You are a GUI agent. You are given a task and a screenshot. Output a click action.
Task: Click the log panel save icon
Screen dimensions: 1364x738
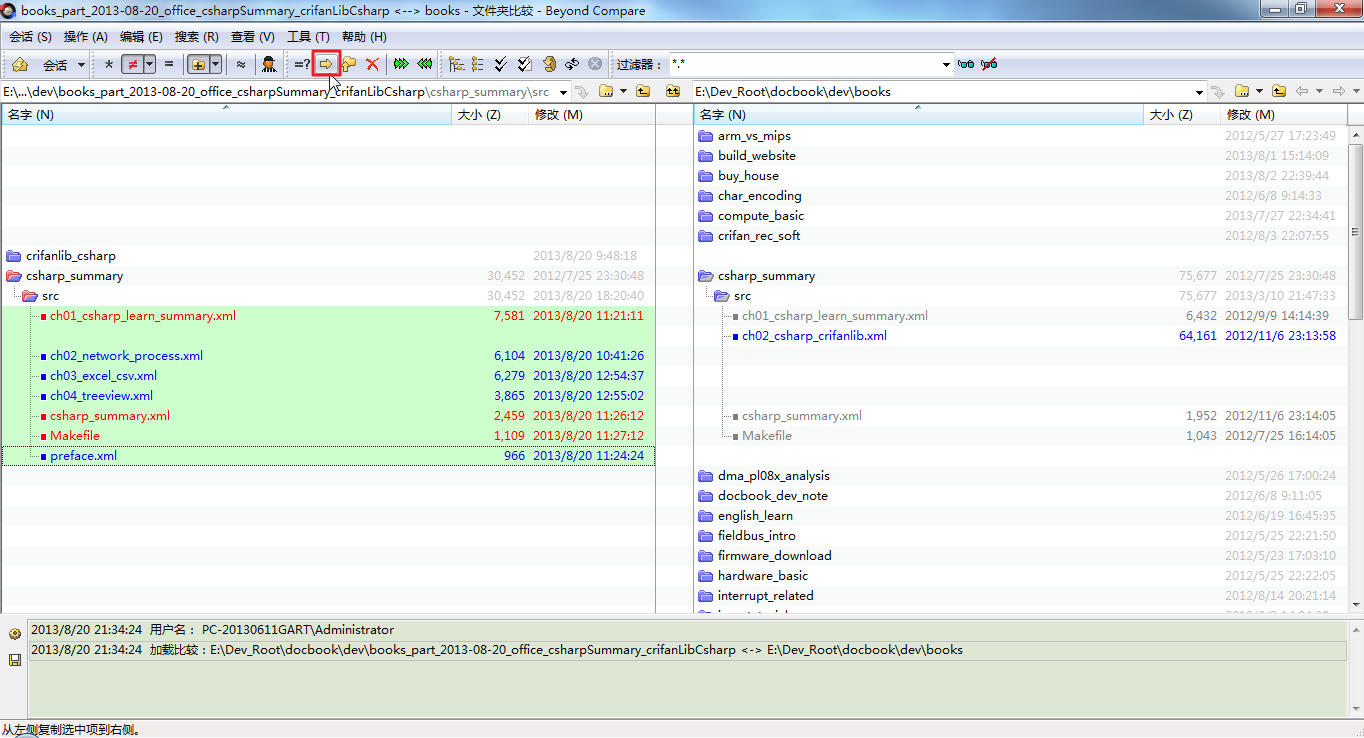pyautogui.click(x=15, y=660)
